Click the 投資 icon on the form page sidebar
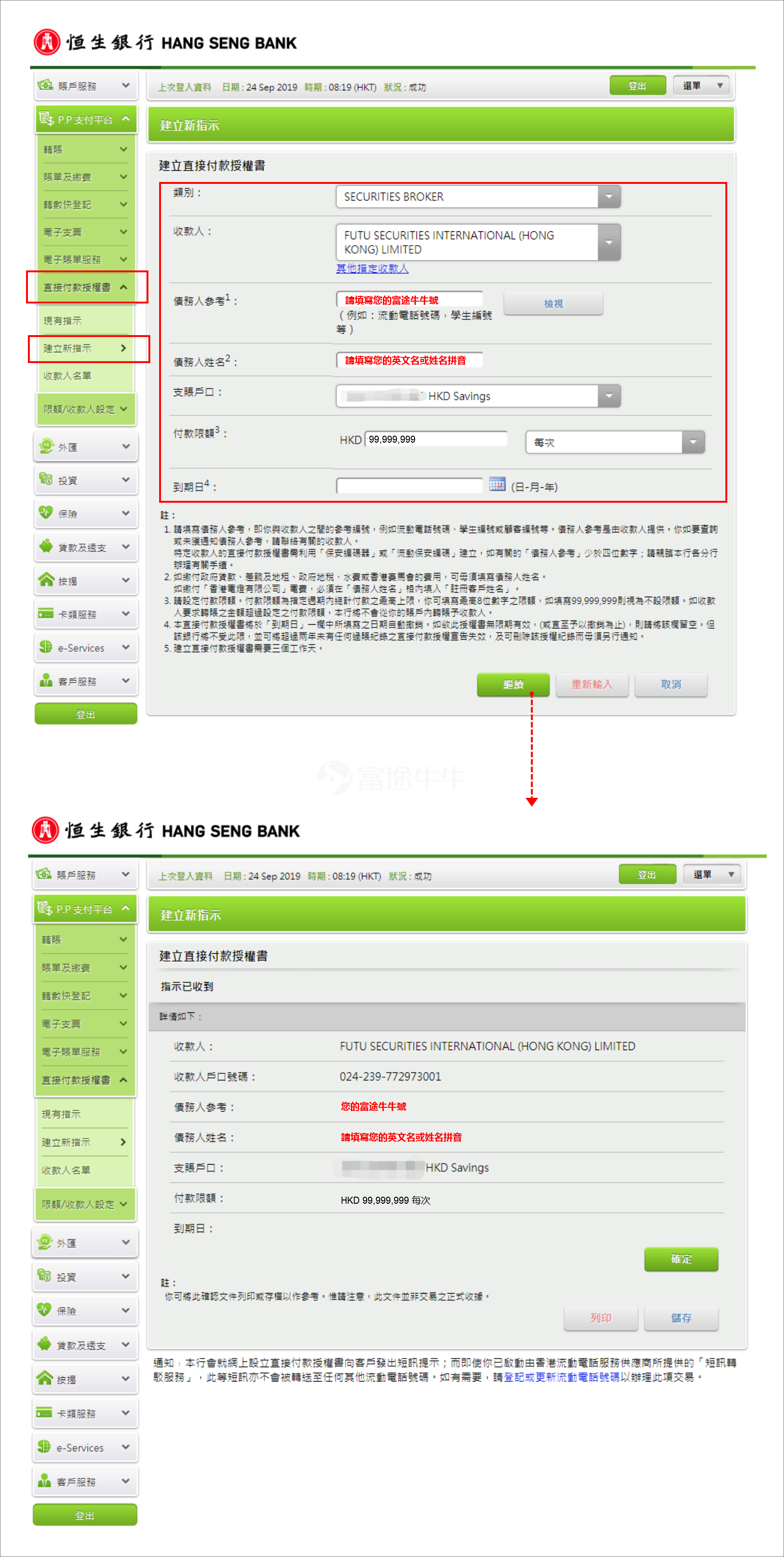784x1557 pixels. 46,479
